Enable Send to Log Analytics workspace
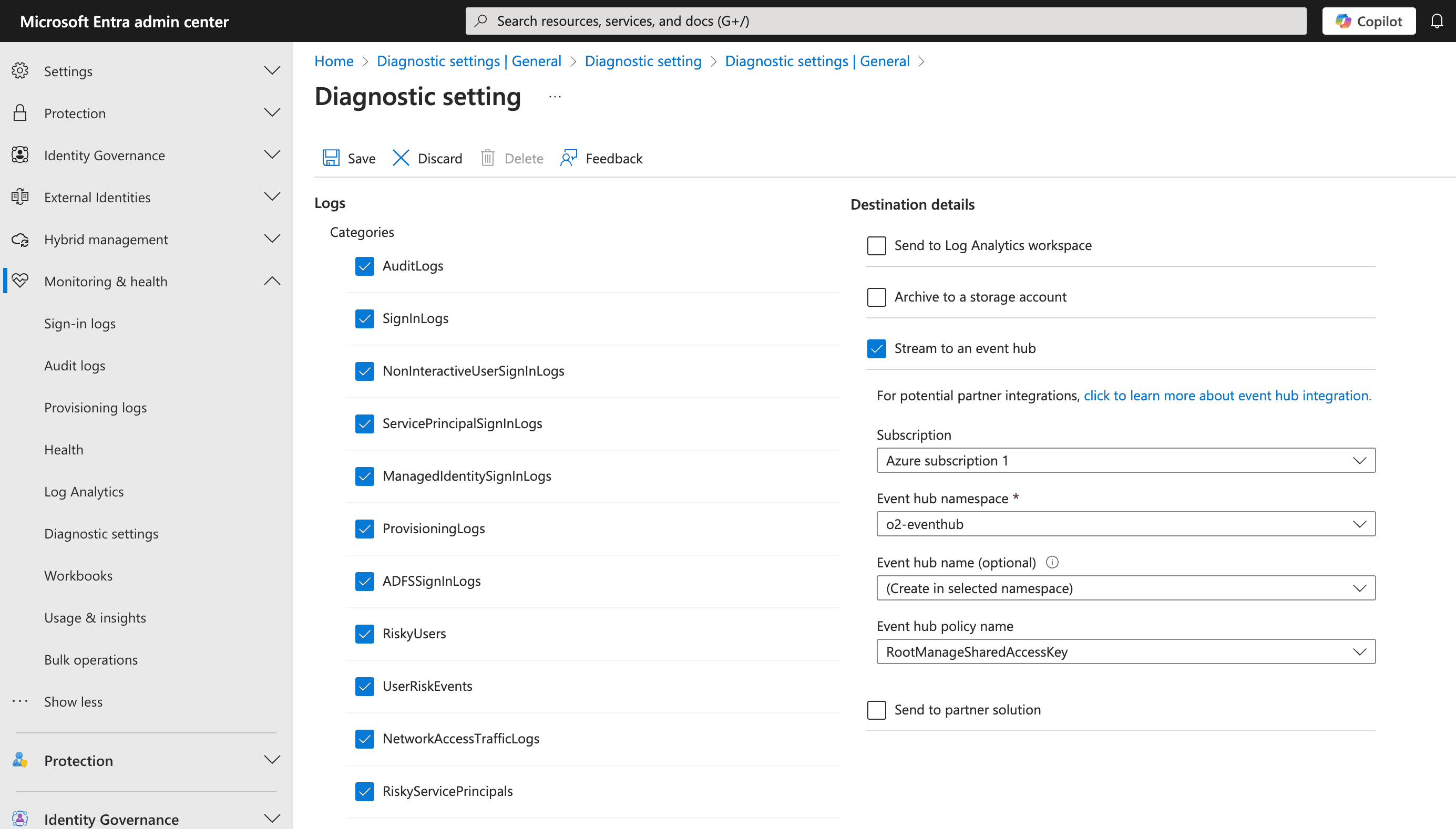 pyautogui.click(x=876, y=245)
